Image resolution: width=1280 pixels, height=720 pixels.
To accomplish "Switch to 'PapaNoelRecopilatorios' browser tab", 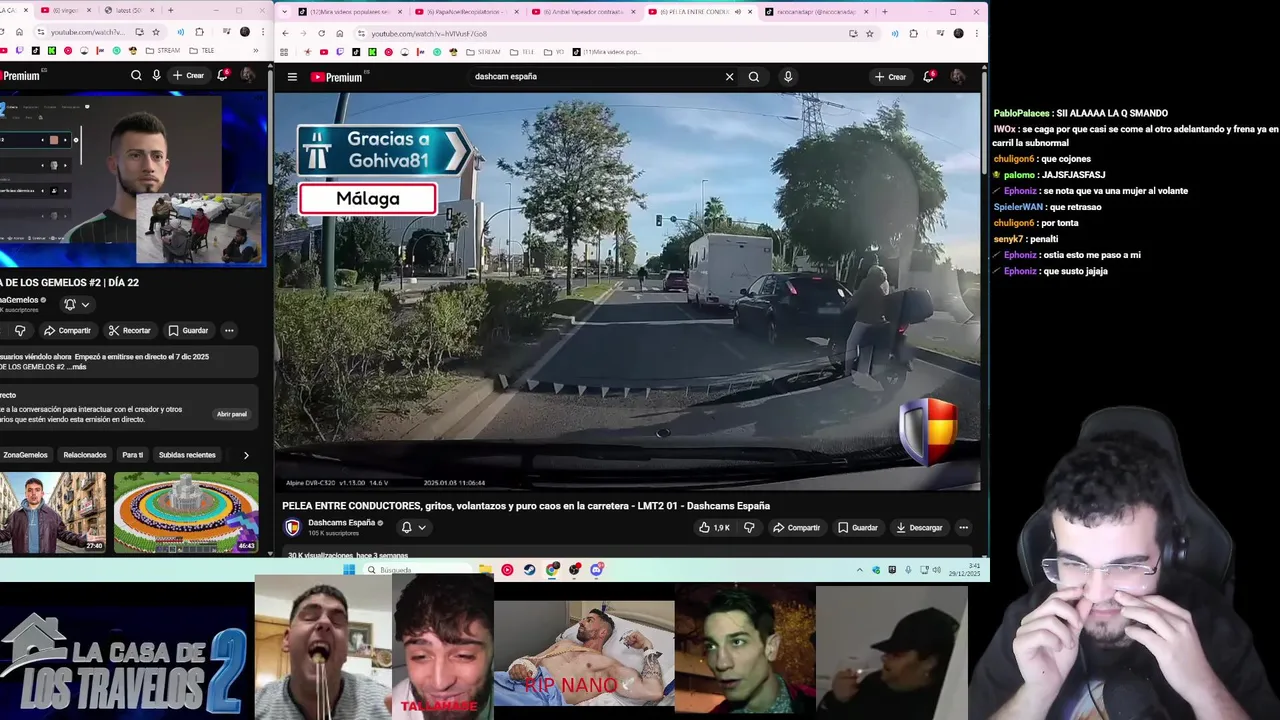I will pyautogui.click(x=469, y=12).
